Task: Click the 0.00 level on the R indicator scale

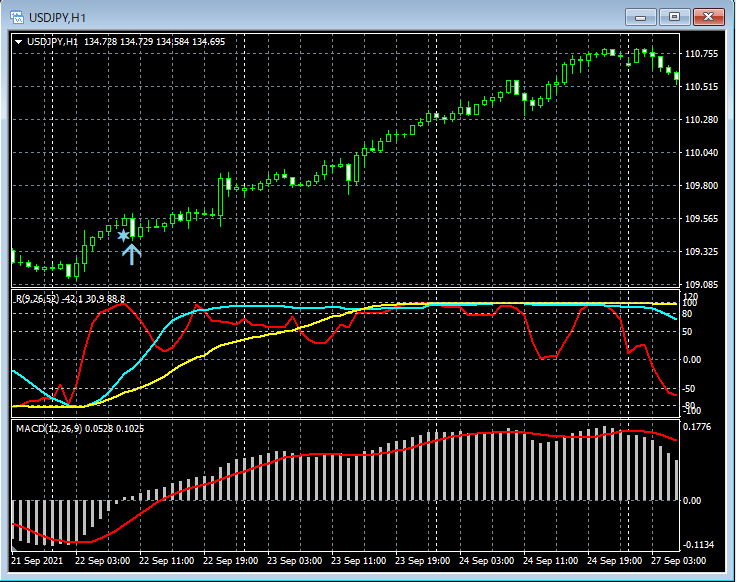Action: point(691,360)
